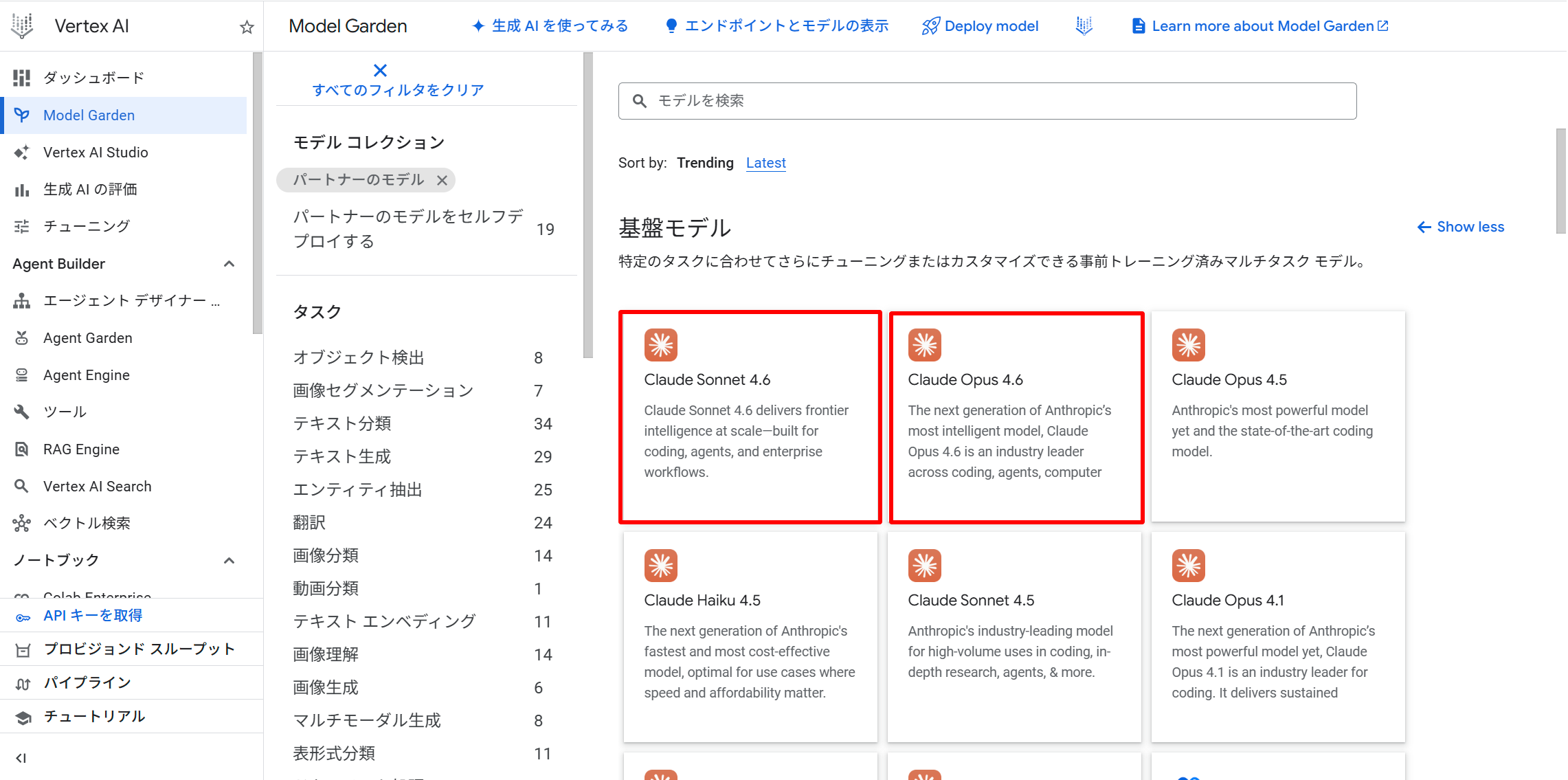1568x780 pixels.
Task: Select Vertex AI Search in the sidebar
Action: pos(97,486)
